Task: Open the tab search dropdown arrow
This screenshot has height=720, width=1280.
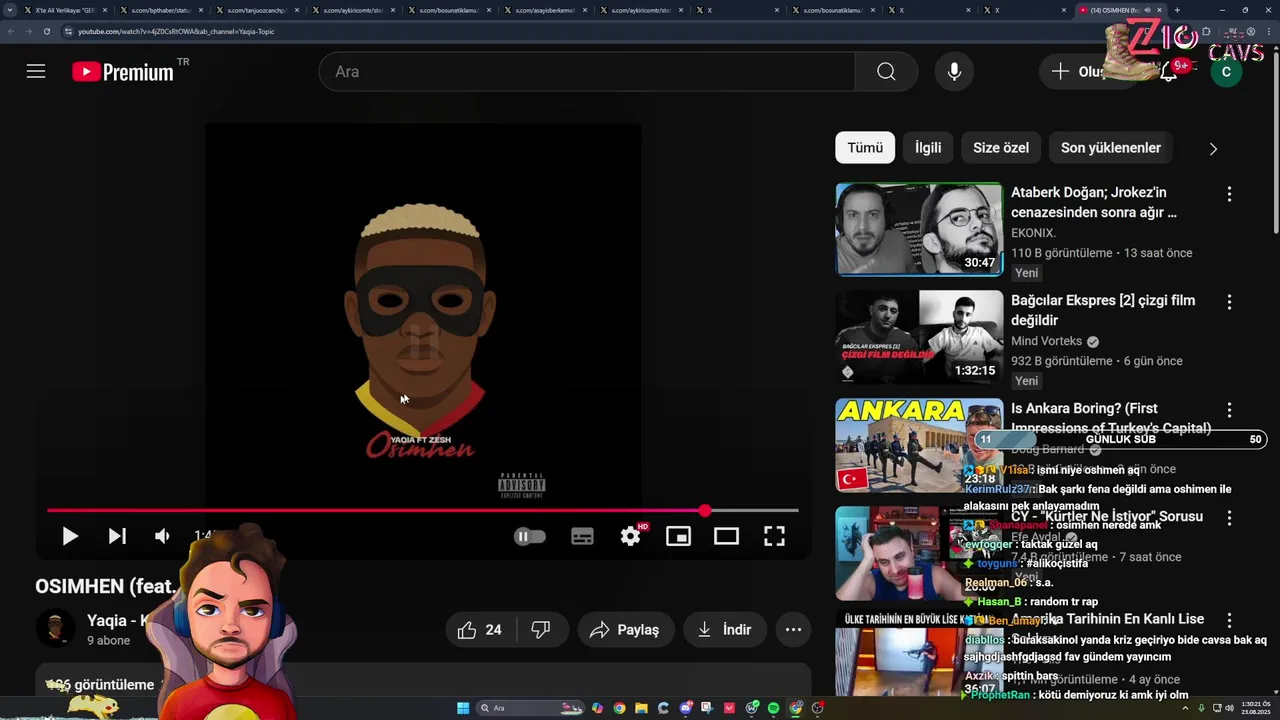Action: pos(10,10)
